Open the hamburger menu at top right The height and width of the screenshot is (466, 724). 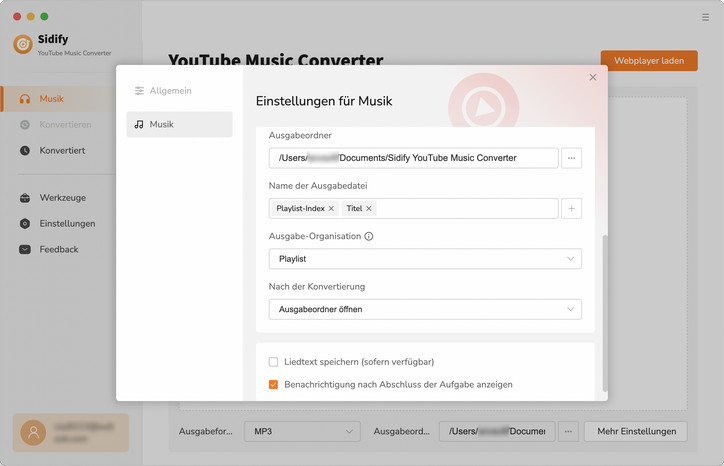pos(705,17)
